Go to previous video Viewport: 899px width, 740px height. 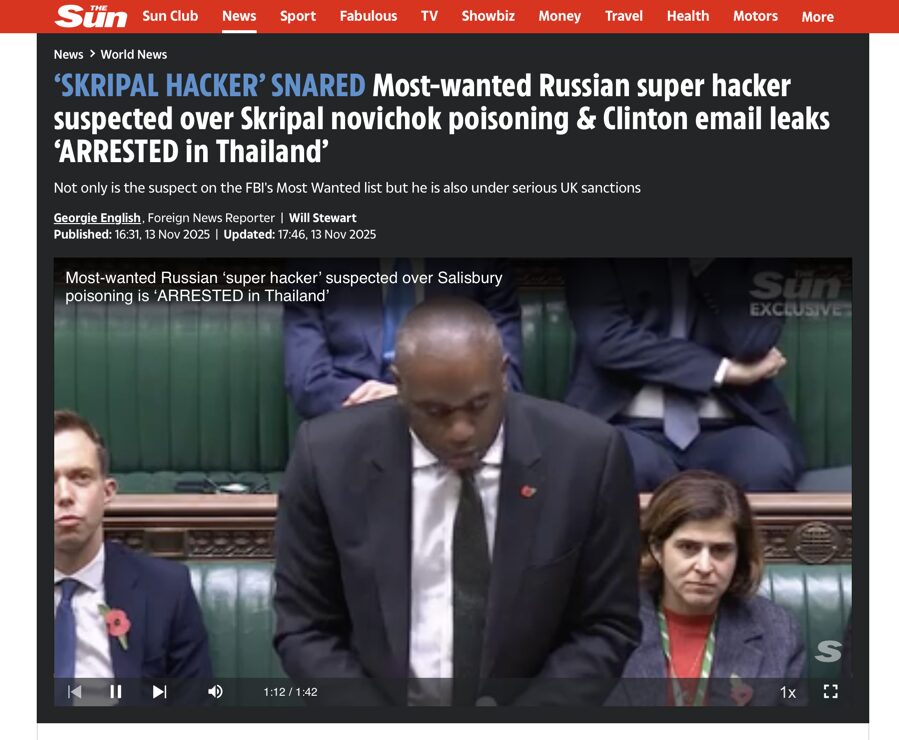click(x=75, y=692)
